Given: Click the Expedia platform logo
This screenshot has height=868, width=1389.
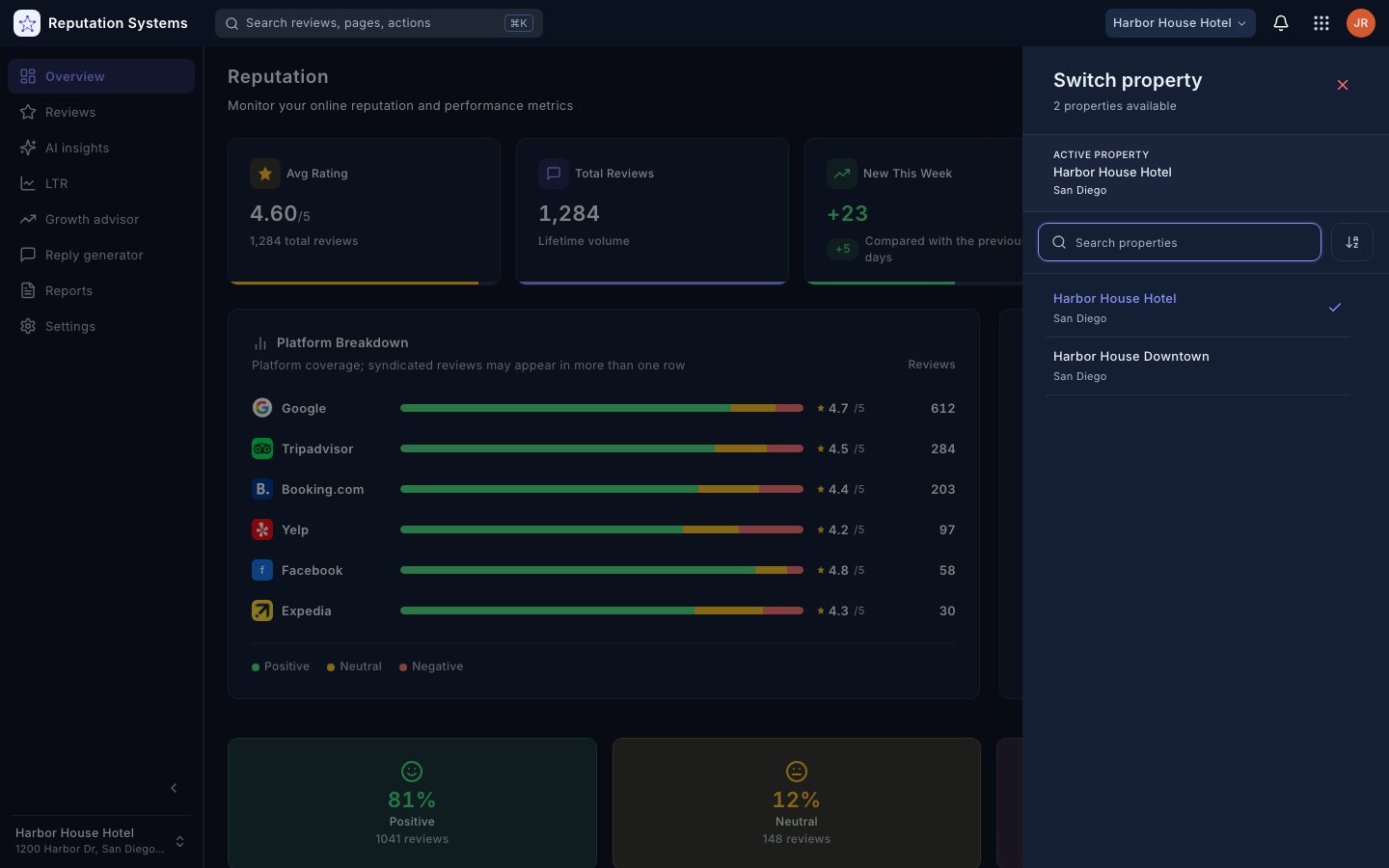Looking at the screenshot, I should point(262,610).
